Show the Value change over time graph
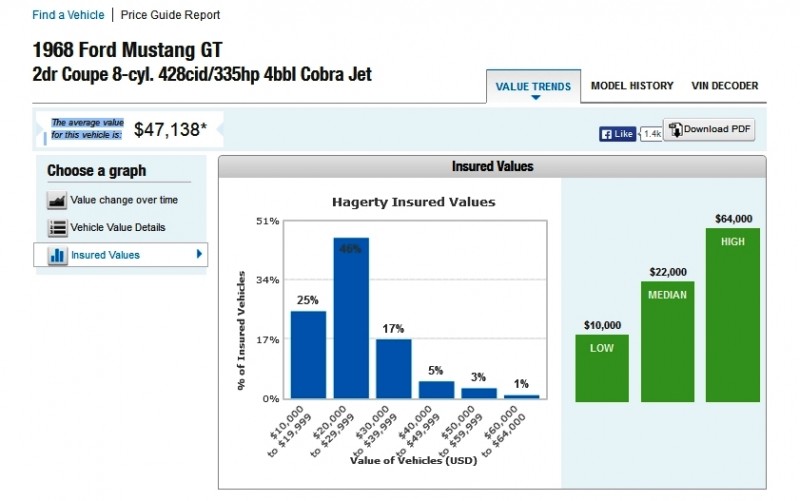 [x=124, y=200]
